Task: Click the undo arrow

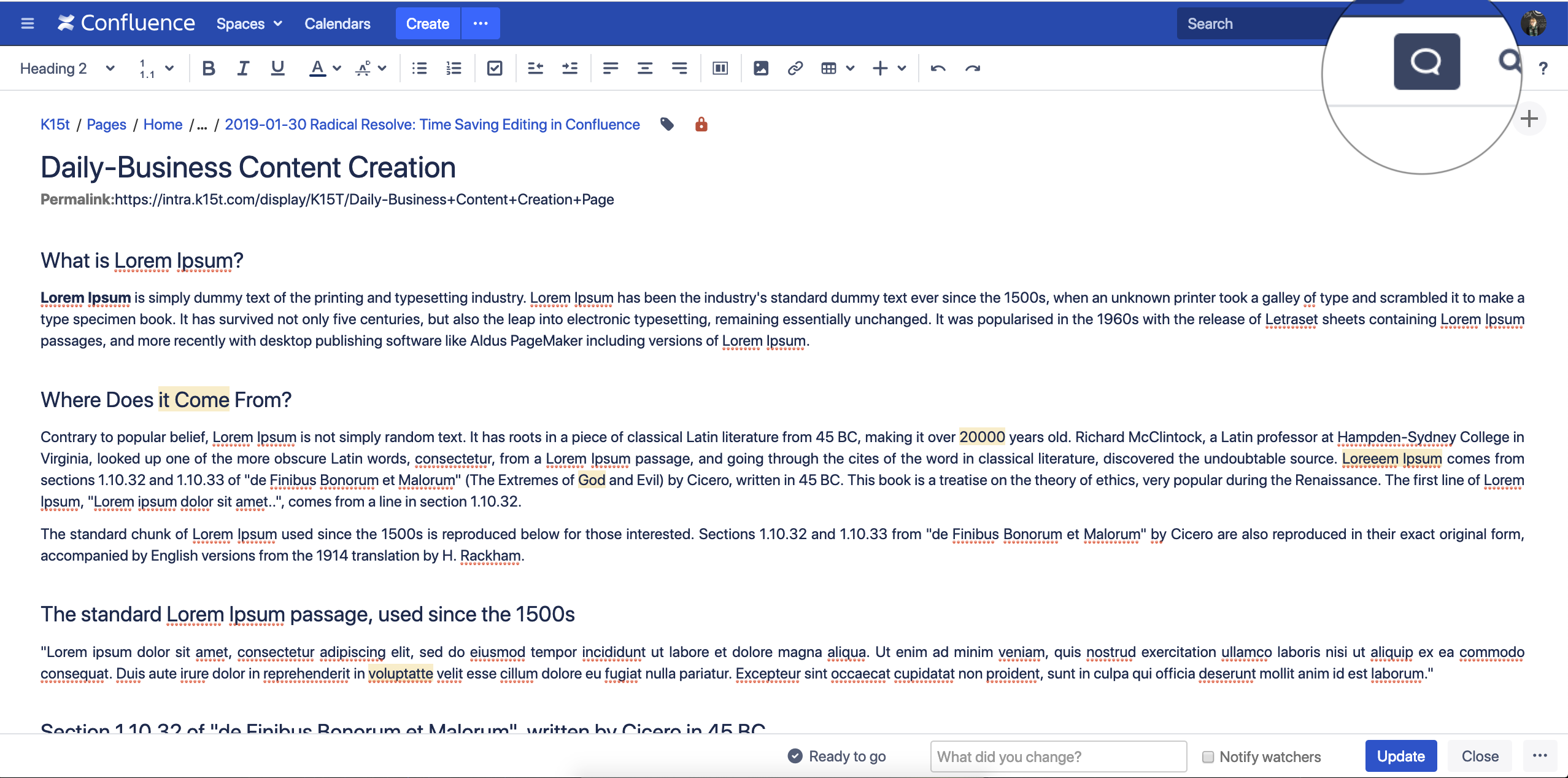Action: coord(938,68)
